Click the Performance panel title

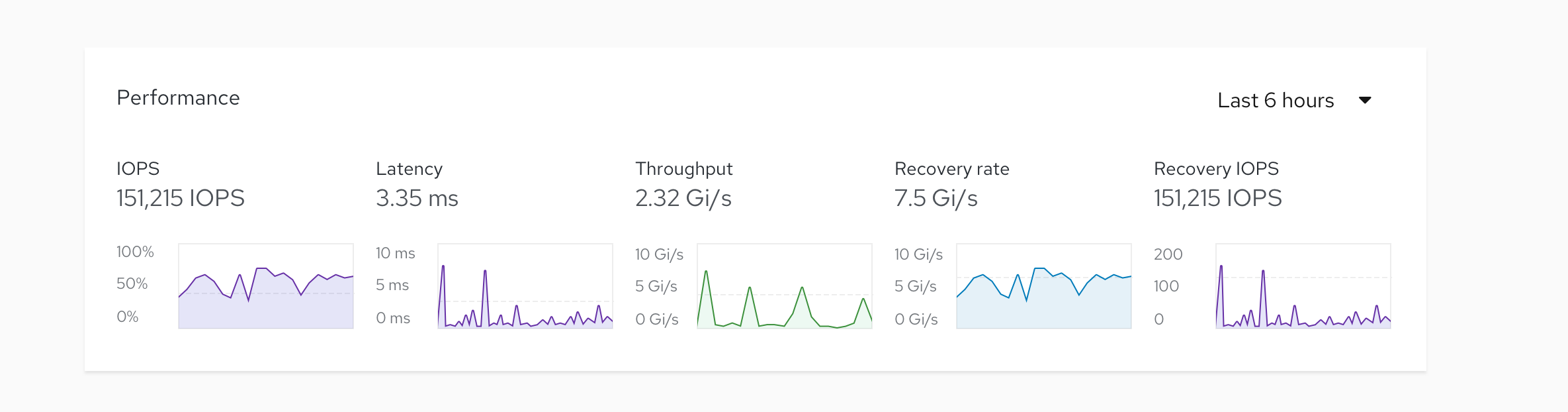(178, 97)
